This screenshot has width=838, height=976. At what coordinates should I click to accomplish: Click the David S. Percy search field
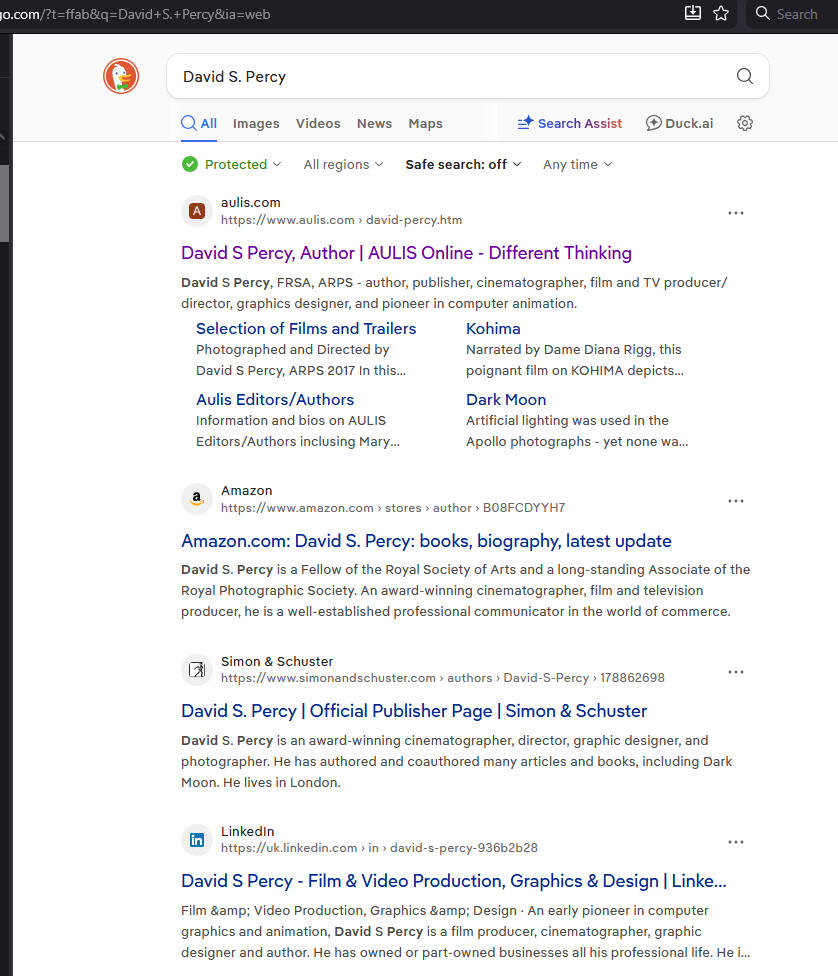pos(450,77)
